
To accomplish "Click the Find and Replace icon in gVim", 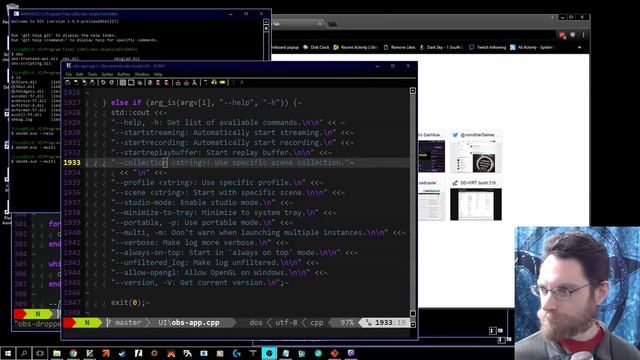I will 150,82.
